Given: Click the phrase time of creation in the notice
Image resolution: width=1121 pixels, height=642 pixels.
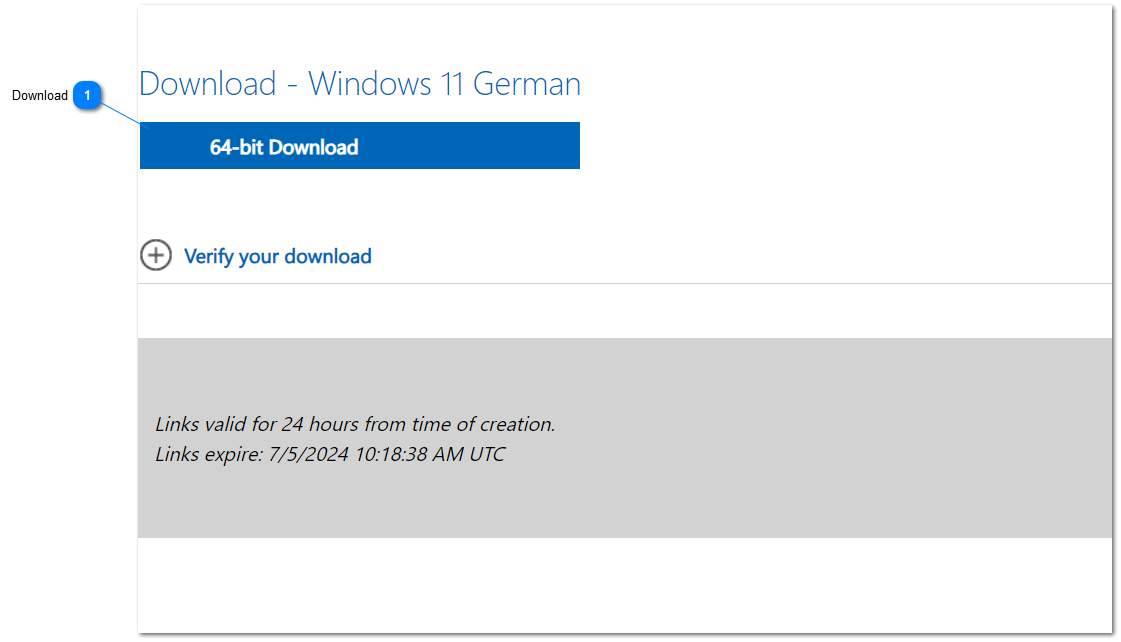Looking at the screenshot, I should 482,424.
